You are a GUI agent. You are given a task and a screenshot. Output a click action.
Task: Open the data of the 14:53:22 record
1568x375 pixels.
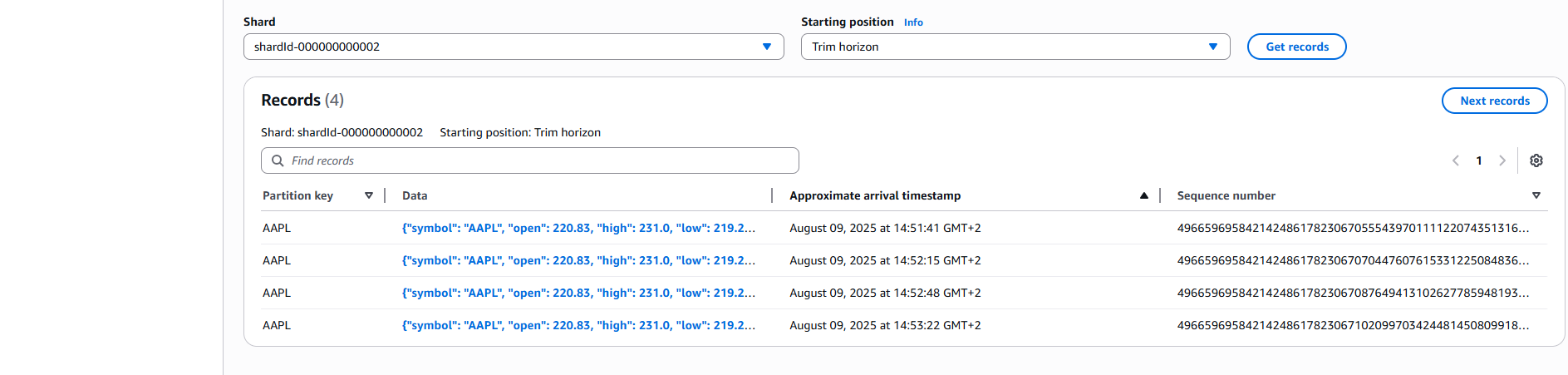[578, 325]
